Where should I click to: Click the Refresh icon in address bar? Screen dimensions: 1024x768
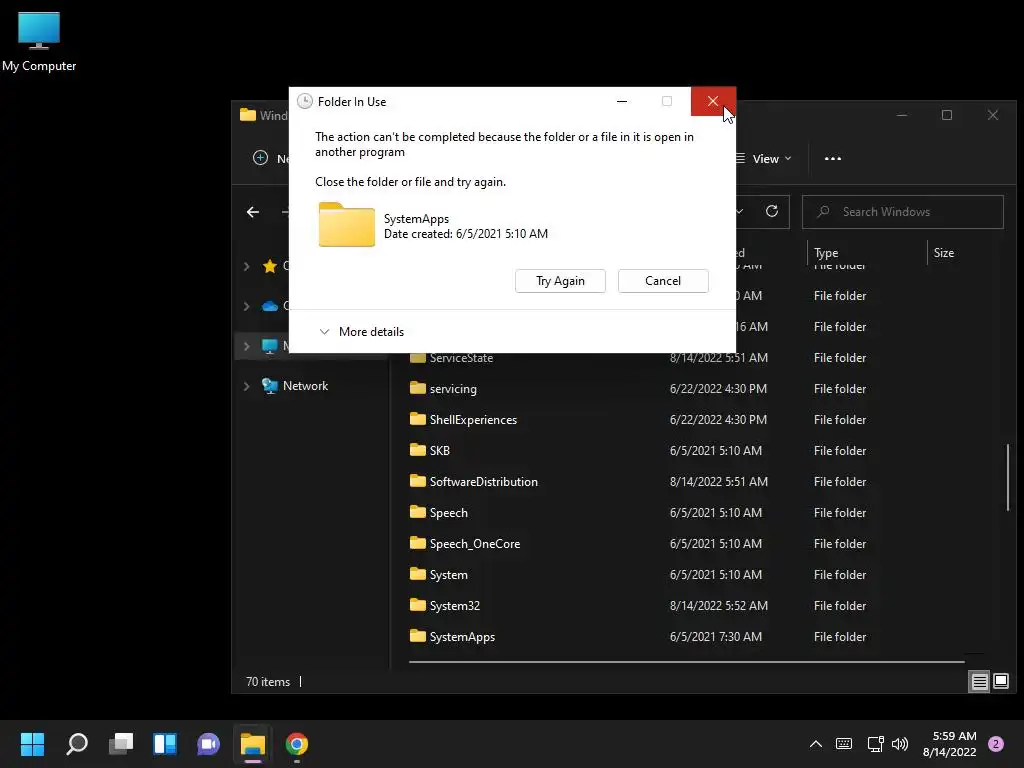coord(772,212)
